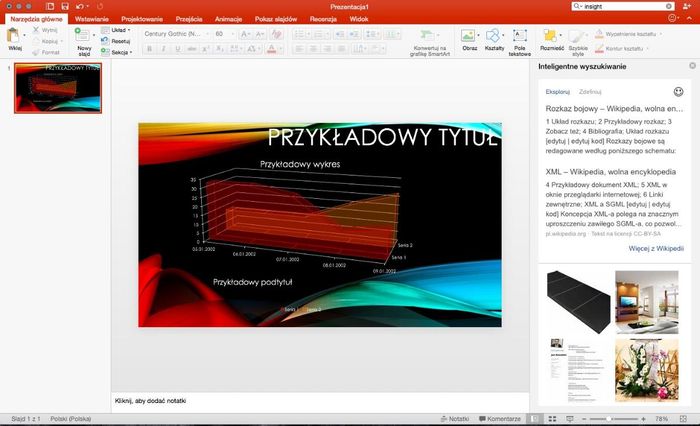This screenshot has height=426, width=700.
Task: Save the presentation using the floppy disk icon
Action: tap(64, 6)
